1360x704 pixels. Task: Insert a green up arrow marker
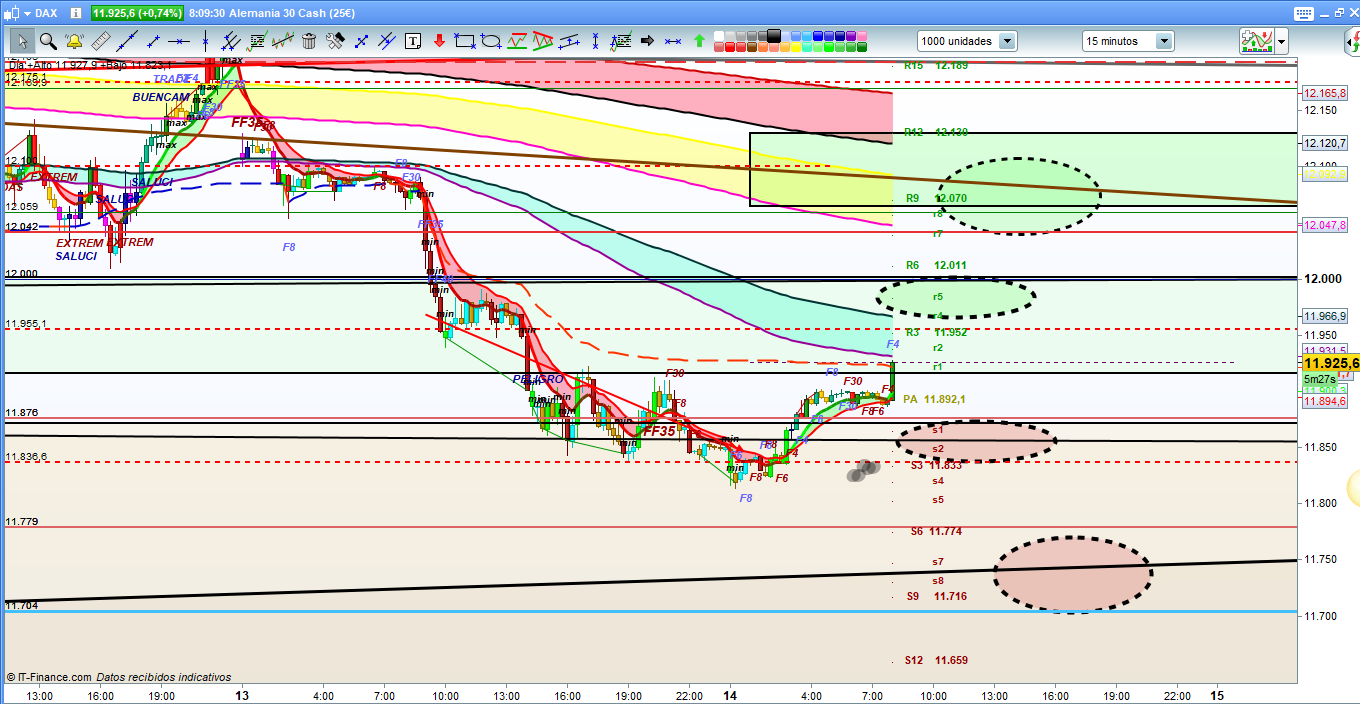pyautogui.click(x=698, y=41)
